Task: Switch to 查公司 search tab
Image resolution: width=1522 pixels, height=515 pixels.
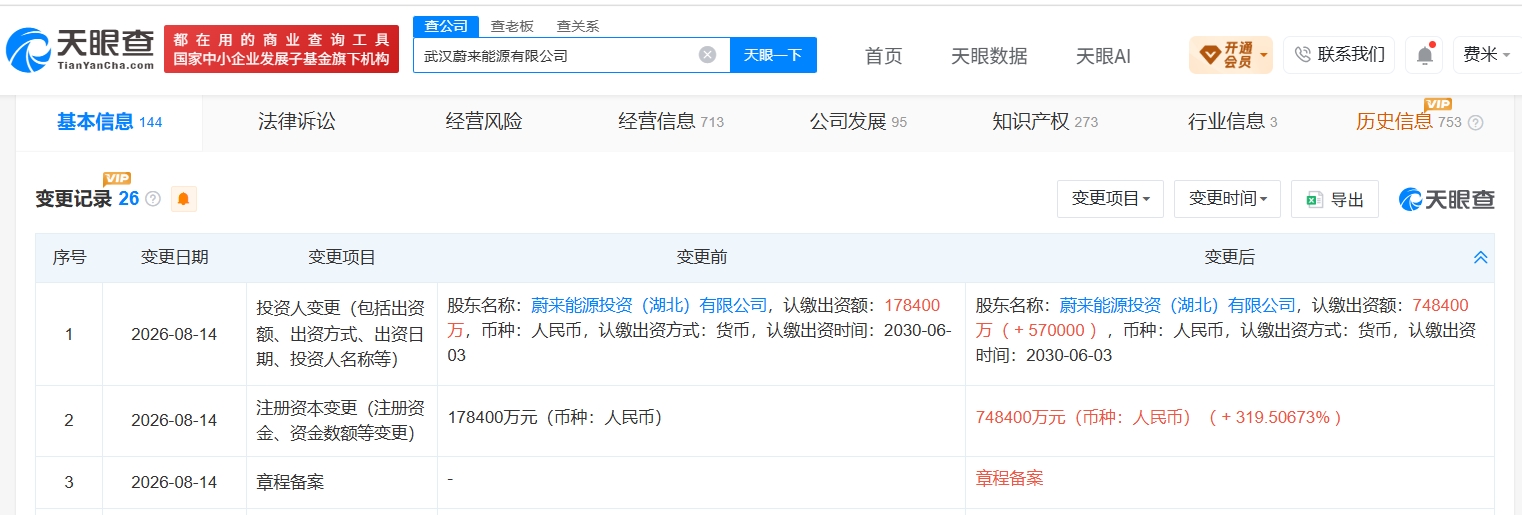Action: (x=446, y=26)
